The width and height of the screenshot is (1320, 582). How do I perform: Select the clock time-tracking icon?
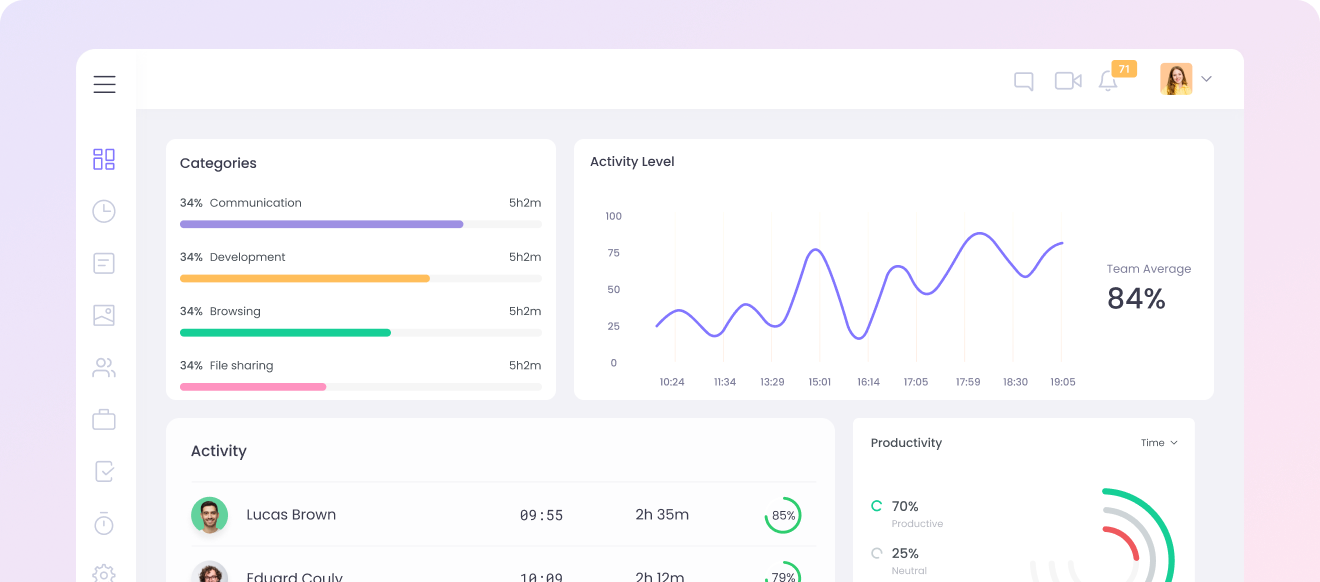click(x=103, y=211)
